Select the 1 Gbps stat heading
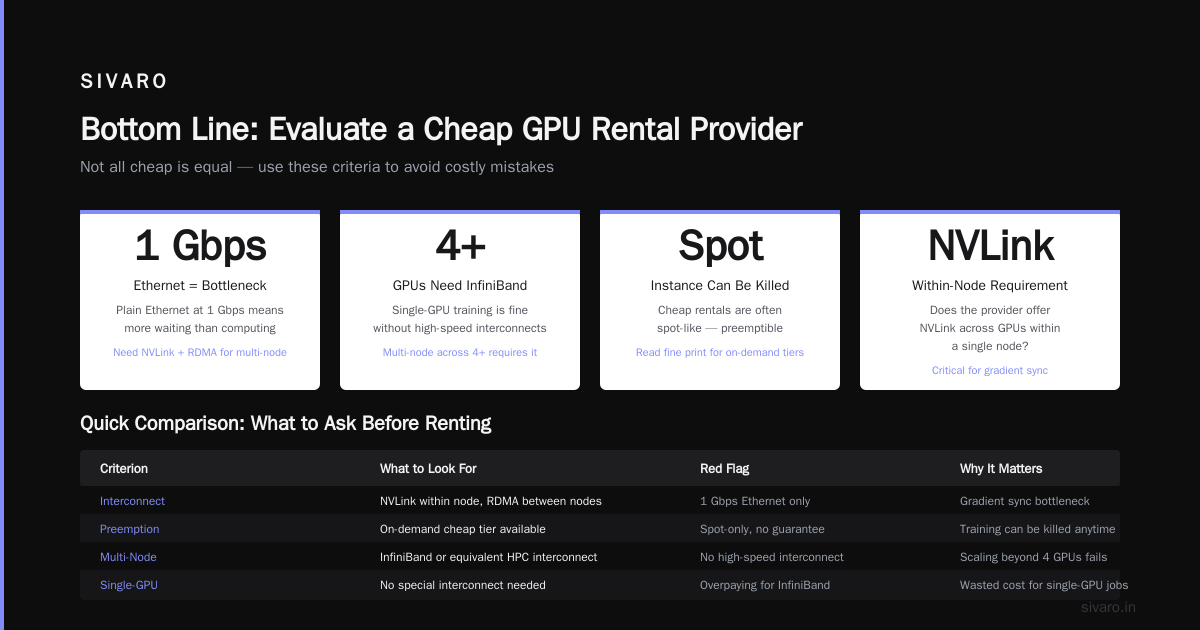 click(200, 246)
